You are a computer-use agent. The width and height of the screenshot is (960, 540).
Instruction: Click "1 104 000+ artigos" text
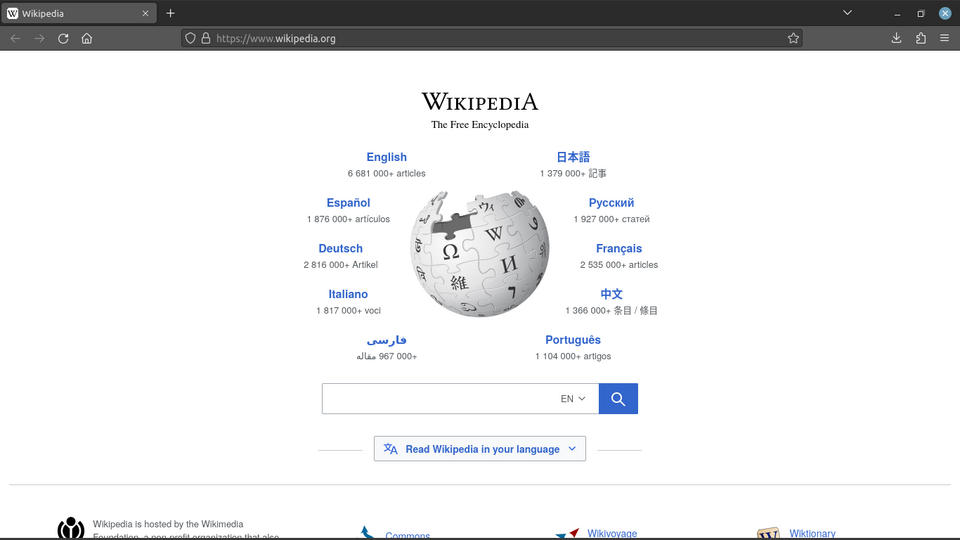click(573, 356)
